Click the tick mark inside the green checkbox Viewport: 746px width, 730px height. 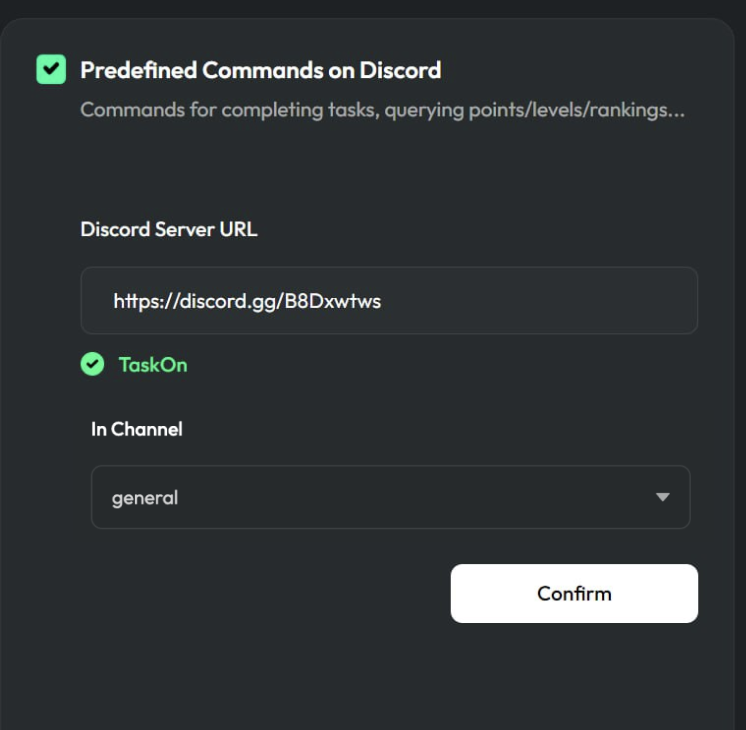51,69
